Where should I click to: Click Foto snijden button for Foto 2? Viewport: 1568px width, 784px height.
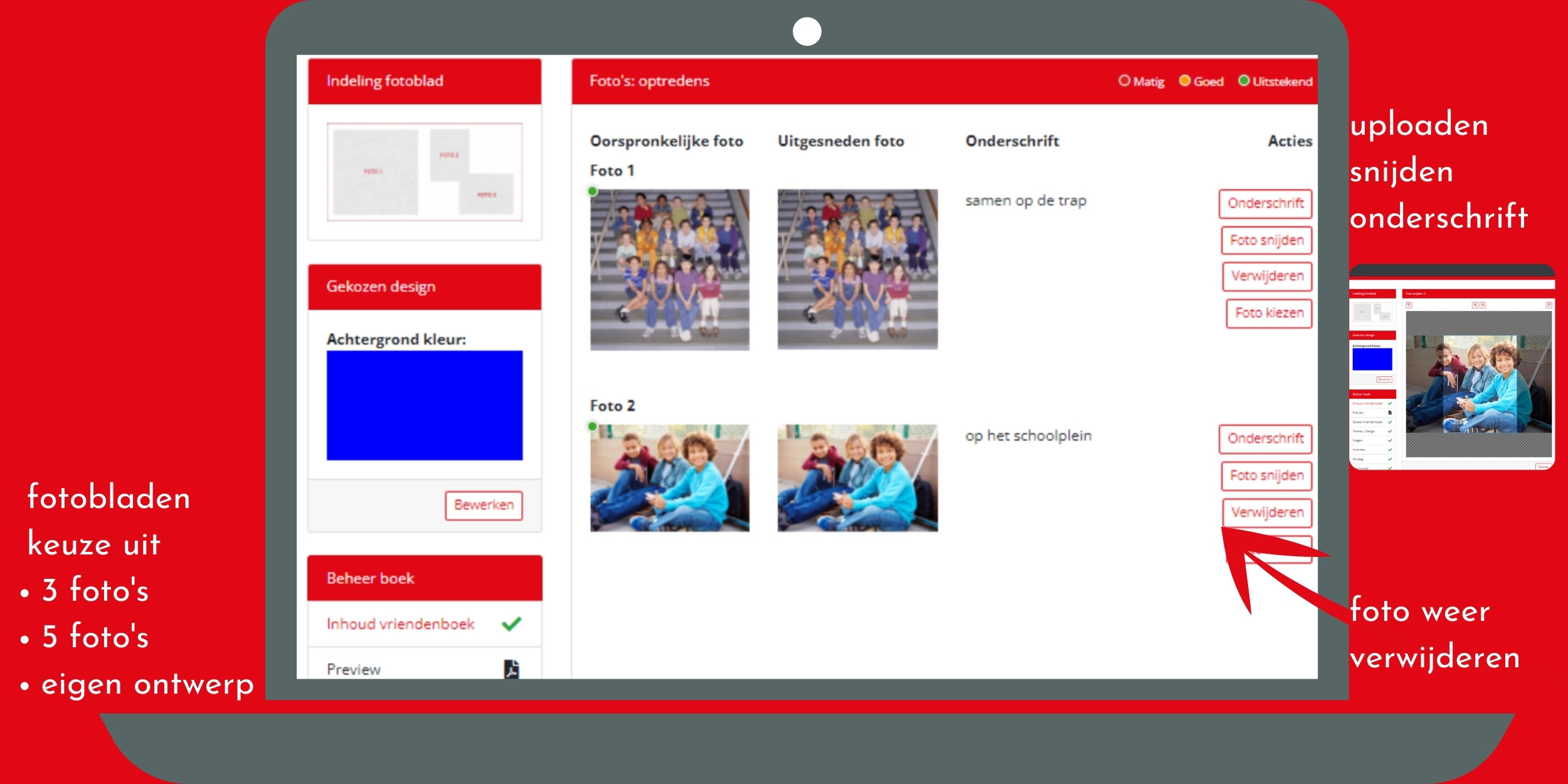tap(1267, 475)
